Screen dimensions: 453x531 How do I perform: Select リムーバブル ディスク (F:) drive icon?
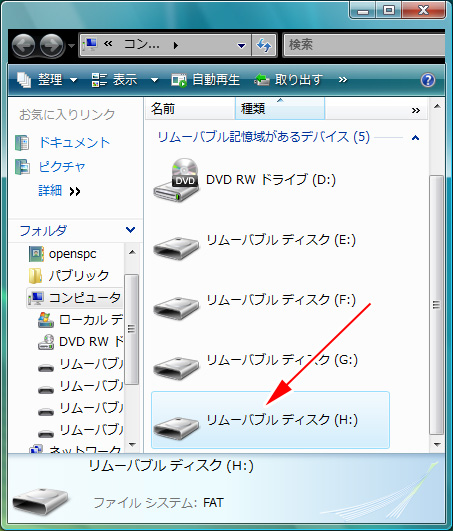click(175, 308)
